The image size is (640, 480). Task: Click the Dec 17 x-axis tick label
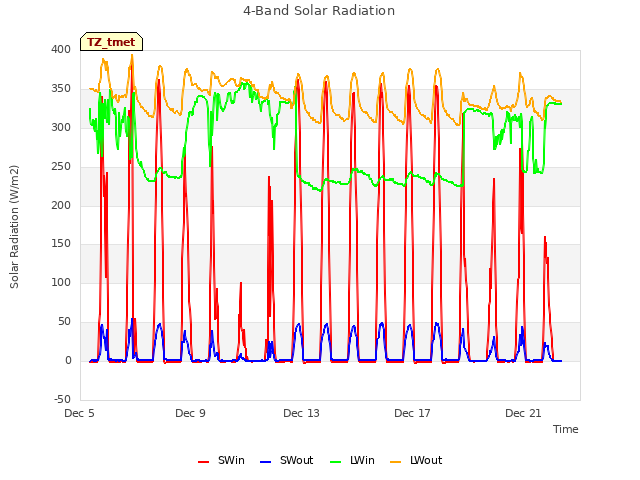coord(412,413)
